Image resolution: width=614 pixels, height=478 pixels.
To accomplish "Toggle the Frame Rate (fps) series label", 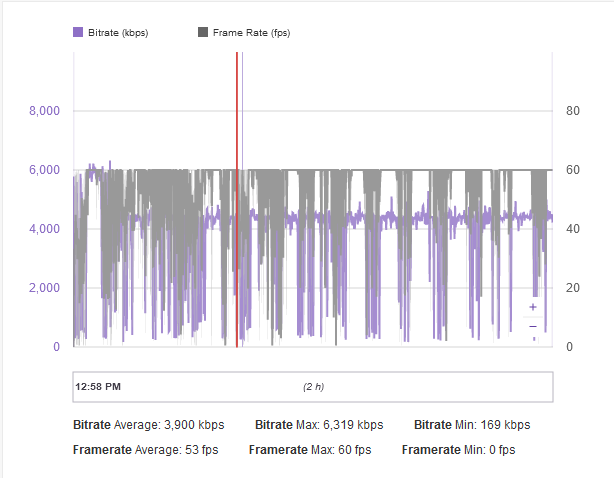I will (251, 33).
